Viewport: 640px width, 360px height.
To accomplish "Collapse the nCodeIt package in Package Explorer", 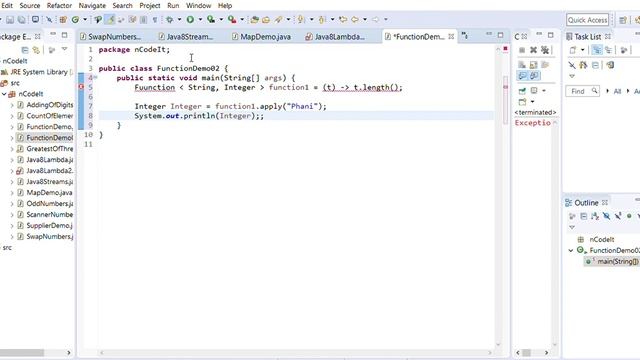I will (x=4, y=94).
